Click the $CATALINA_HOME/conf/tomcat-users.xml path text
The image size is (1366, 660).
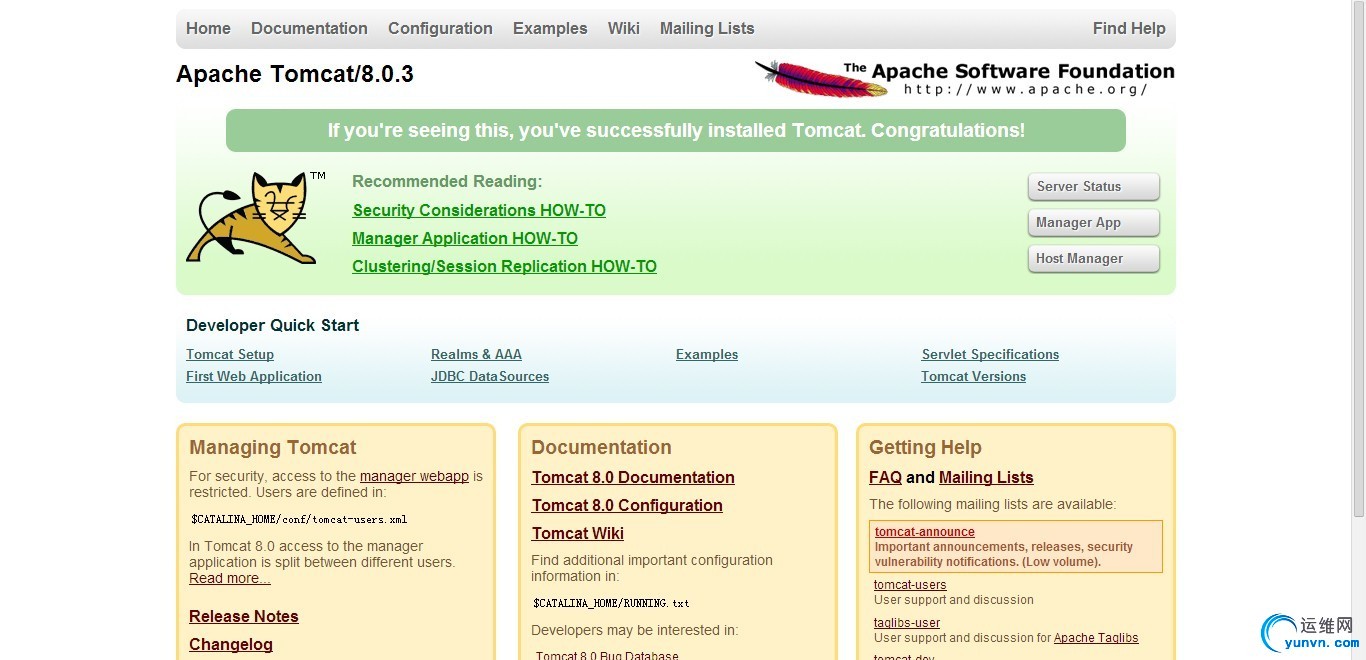click(299, 519)
